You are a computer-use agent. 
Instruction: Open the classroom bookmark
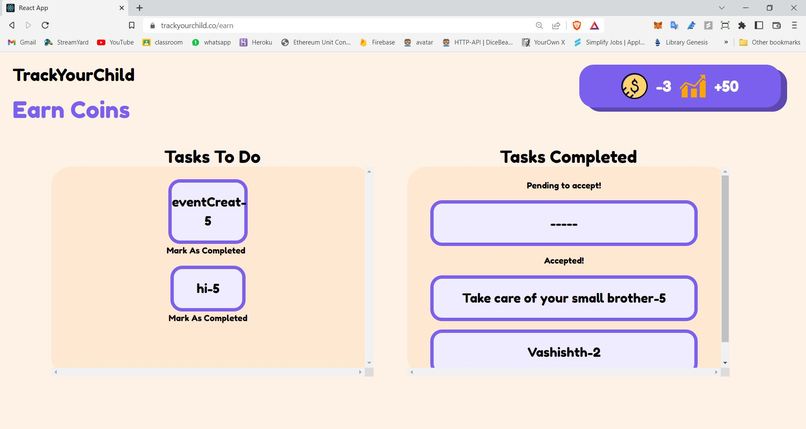163,42
